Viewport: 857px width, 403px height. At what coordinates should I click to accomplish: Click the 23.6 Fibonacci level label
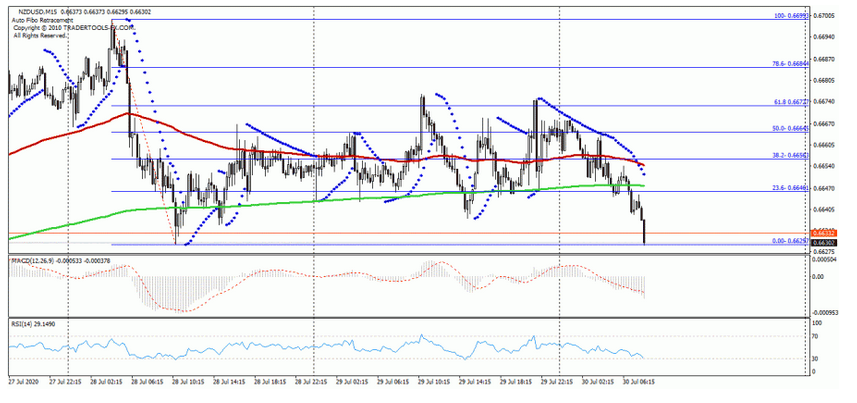pos(789,188)
